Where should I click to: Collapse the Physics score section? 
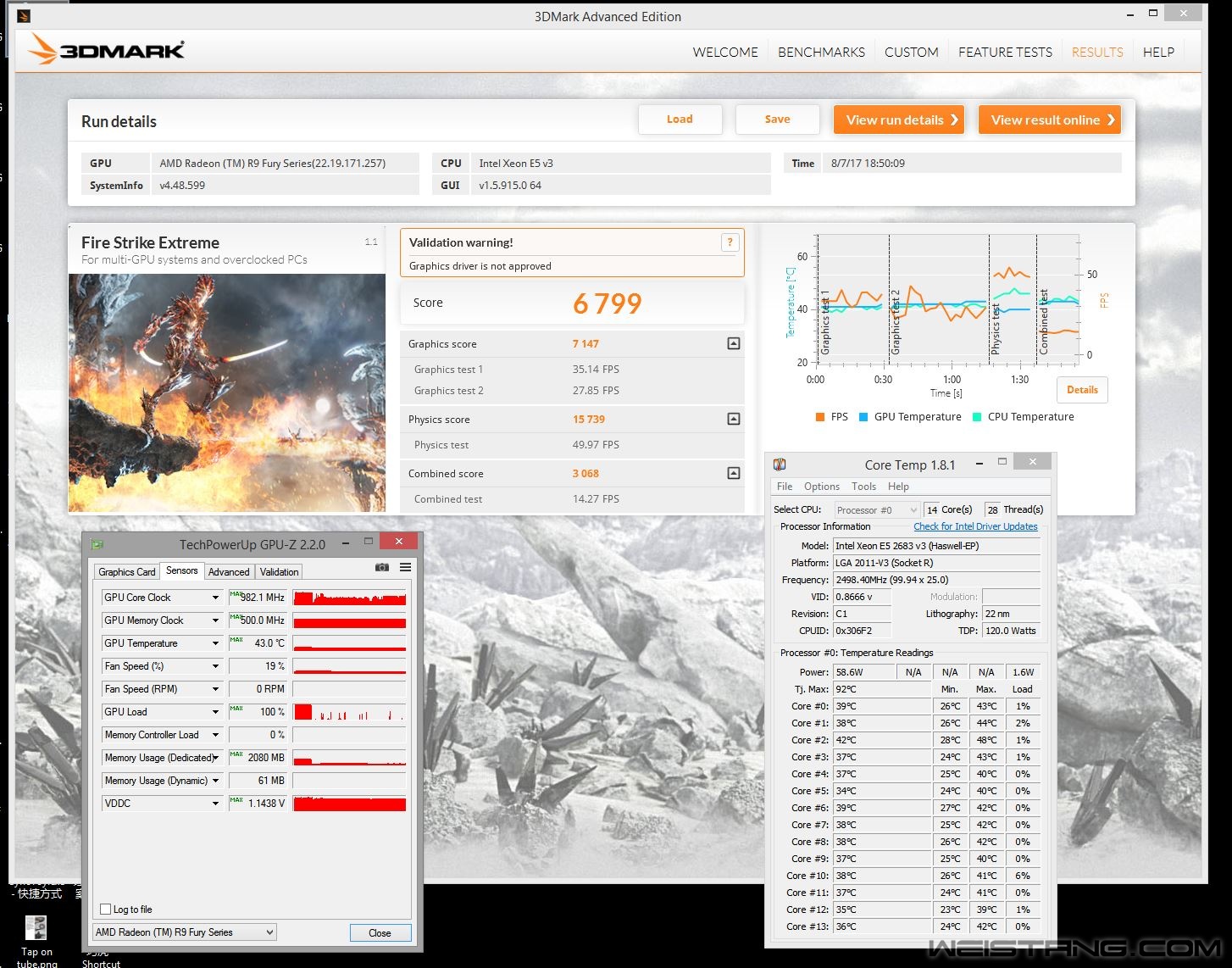click(x=734, y=419)
